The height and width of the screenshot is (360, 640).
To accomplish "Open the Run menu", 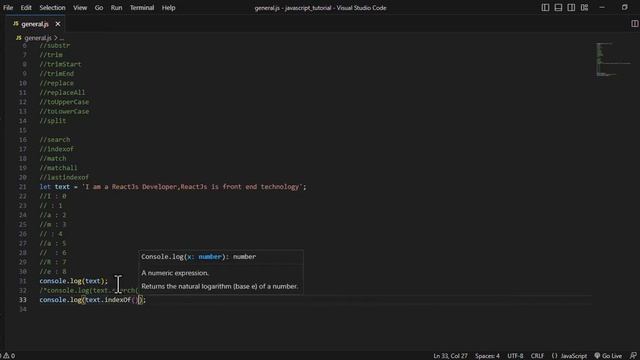I will tap(116, 8).
